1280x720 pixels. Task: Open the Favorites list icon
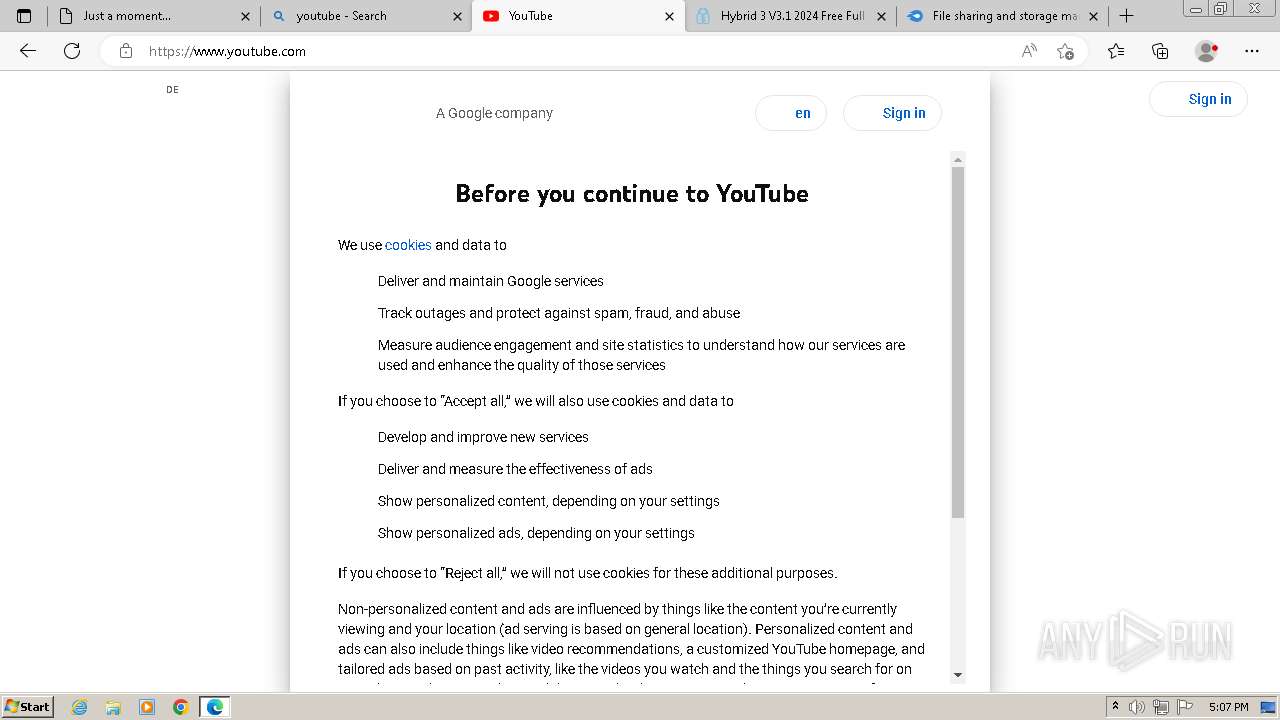[x=1116, y=51]
